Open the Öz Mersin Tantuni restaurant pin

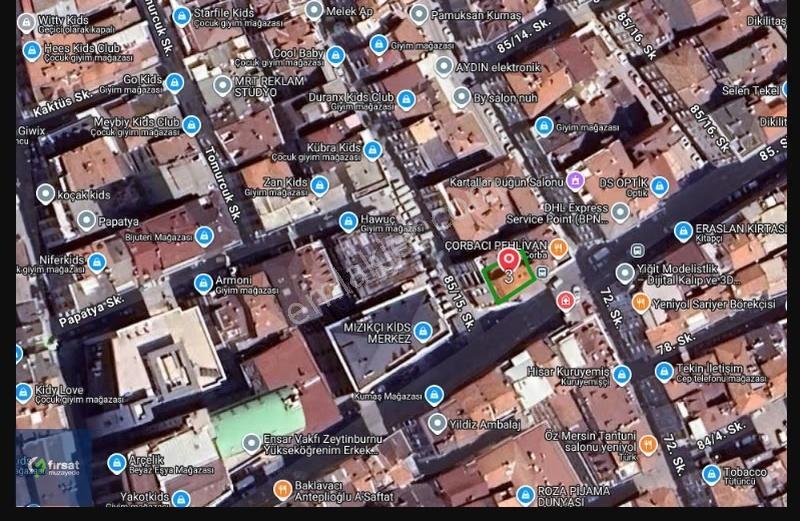click(648, 445)
